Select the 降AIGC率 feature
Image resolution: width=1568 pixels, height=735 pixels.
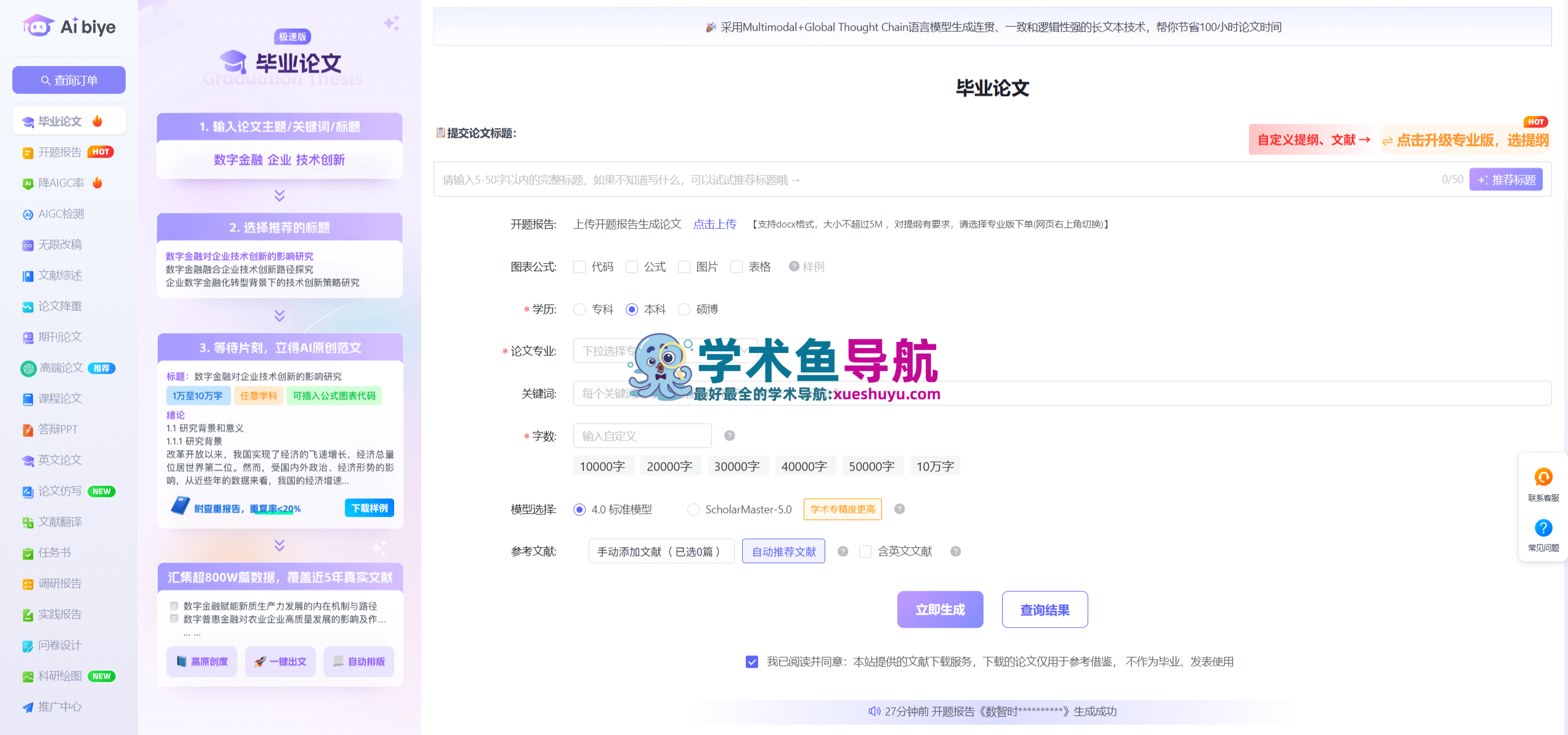pos(62,182)
